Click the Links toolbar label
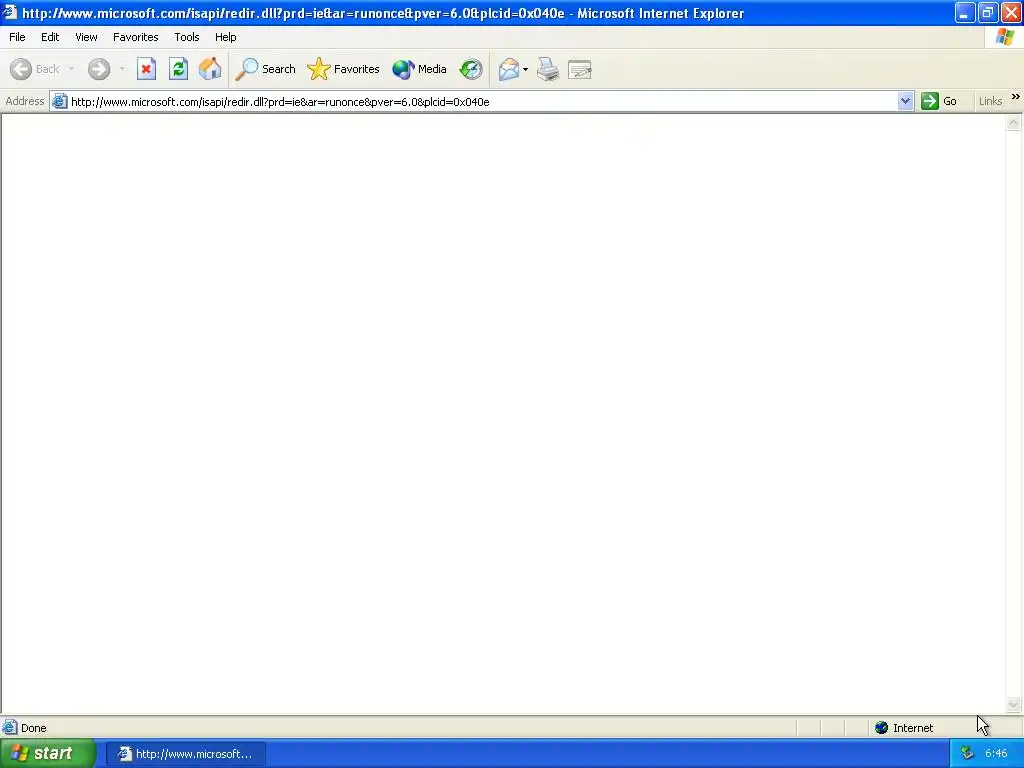The height and width of the screenshot is (768, 1024). (x=990, y=101)
